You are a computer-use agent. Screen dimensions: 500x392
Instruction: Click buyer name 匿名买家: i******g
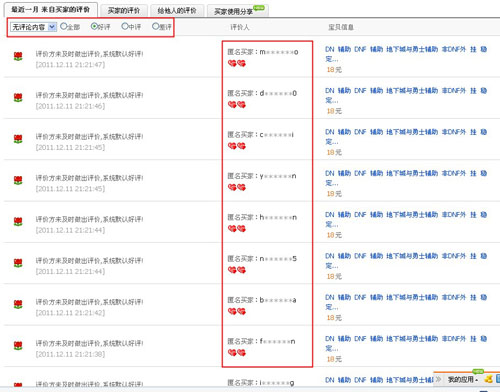click(261, 383)
